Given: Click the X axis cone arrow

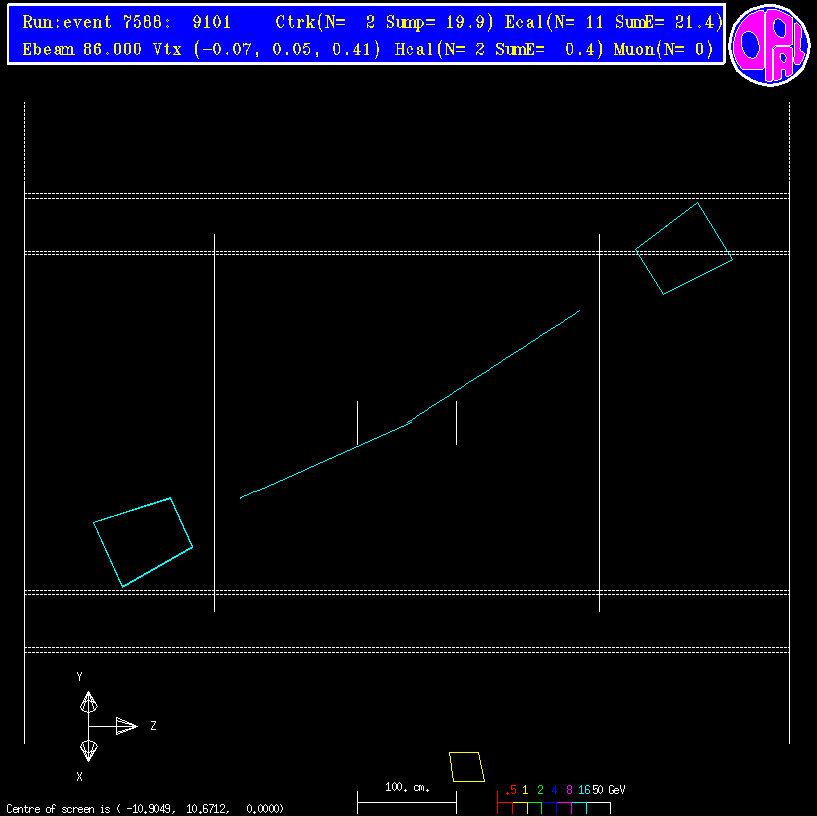Looking at the screenshot, I should [x=89, y=749].
